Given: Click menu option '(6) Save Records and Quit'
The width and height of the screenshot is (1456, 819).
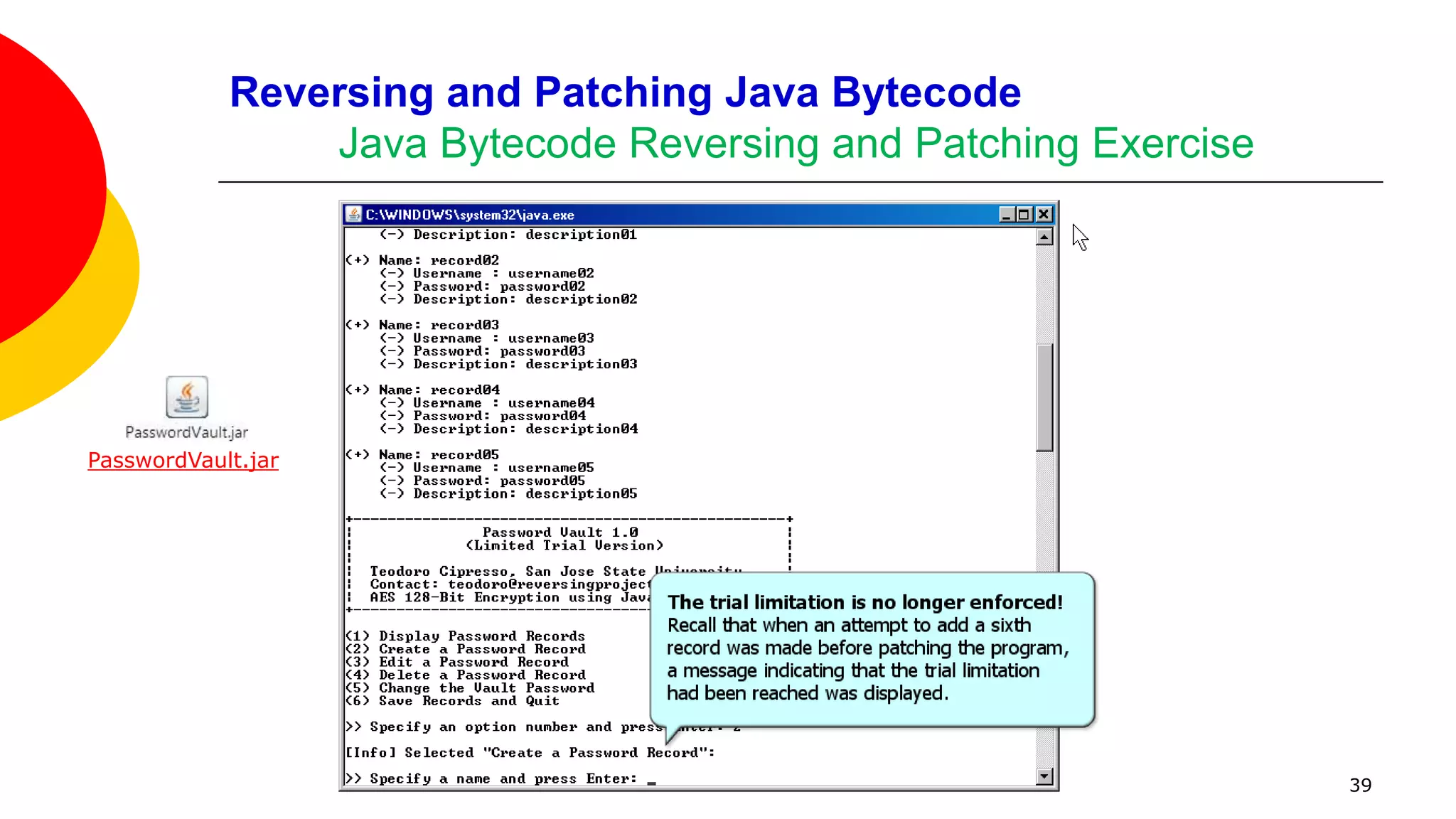Looking at the screenshot, I should pyautogui.click(x=452, y=701).
